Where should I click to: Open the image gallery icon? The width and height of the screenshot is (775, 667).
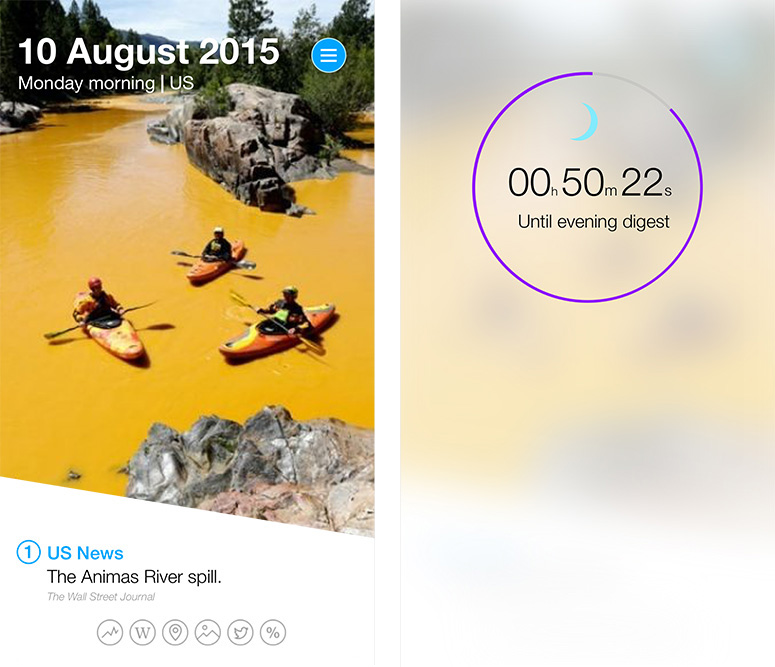point(208,632)
